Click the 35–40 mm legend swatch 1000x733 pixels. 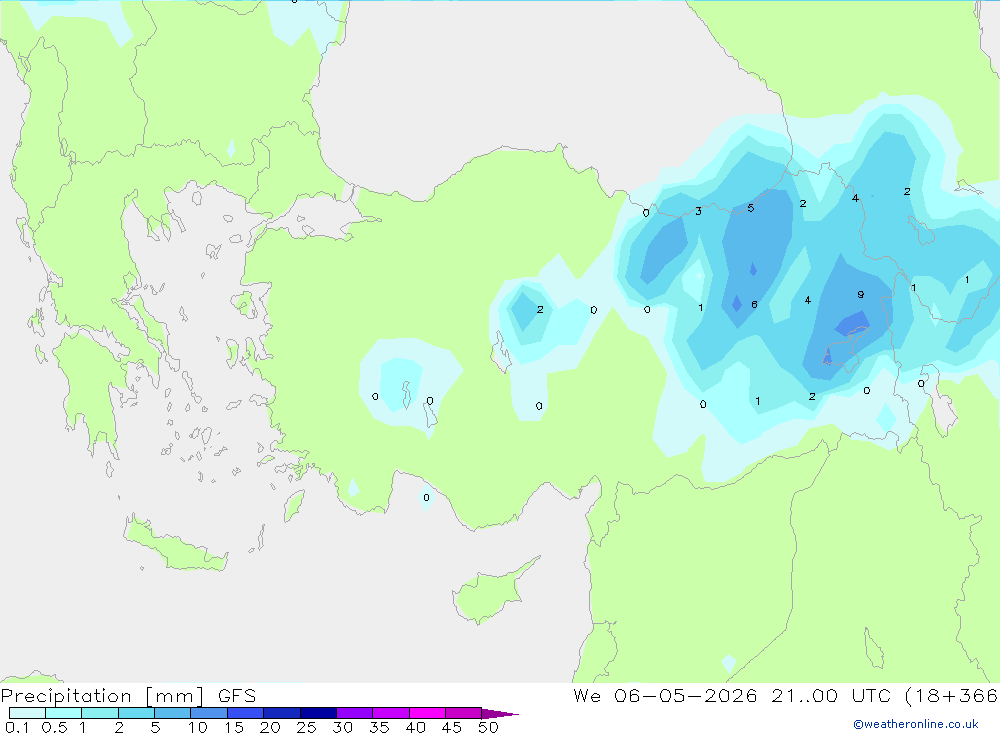[x=391, y=713]
